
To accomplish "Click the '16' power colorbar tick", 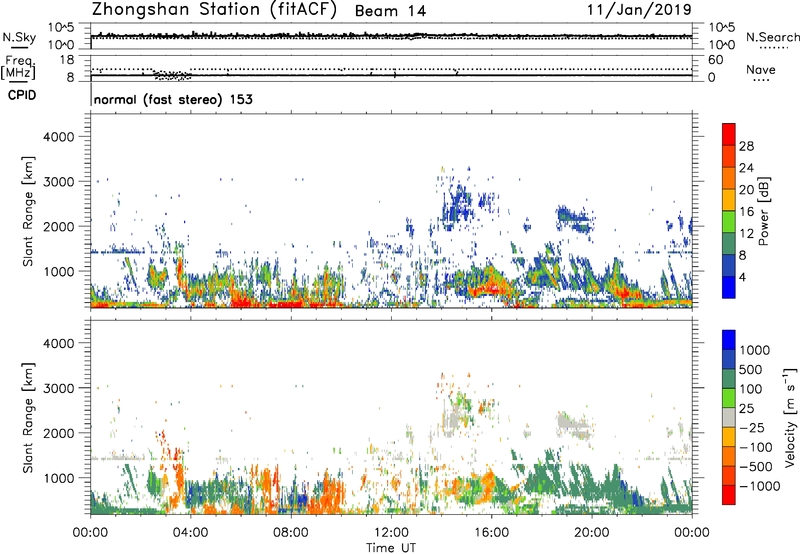I will (x=746, y=212).
